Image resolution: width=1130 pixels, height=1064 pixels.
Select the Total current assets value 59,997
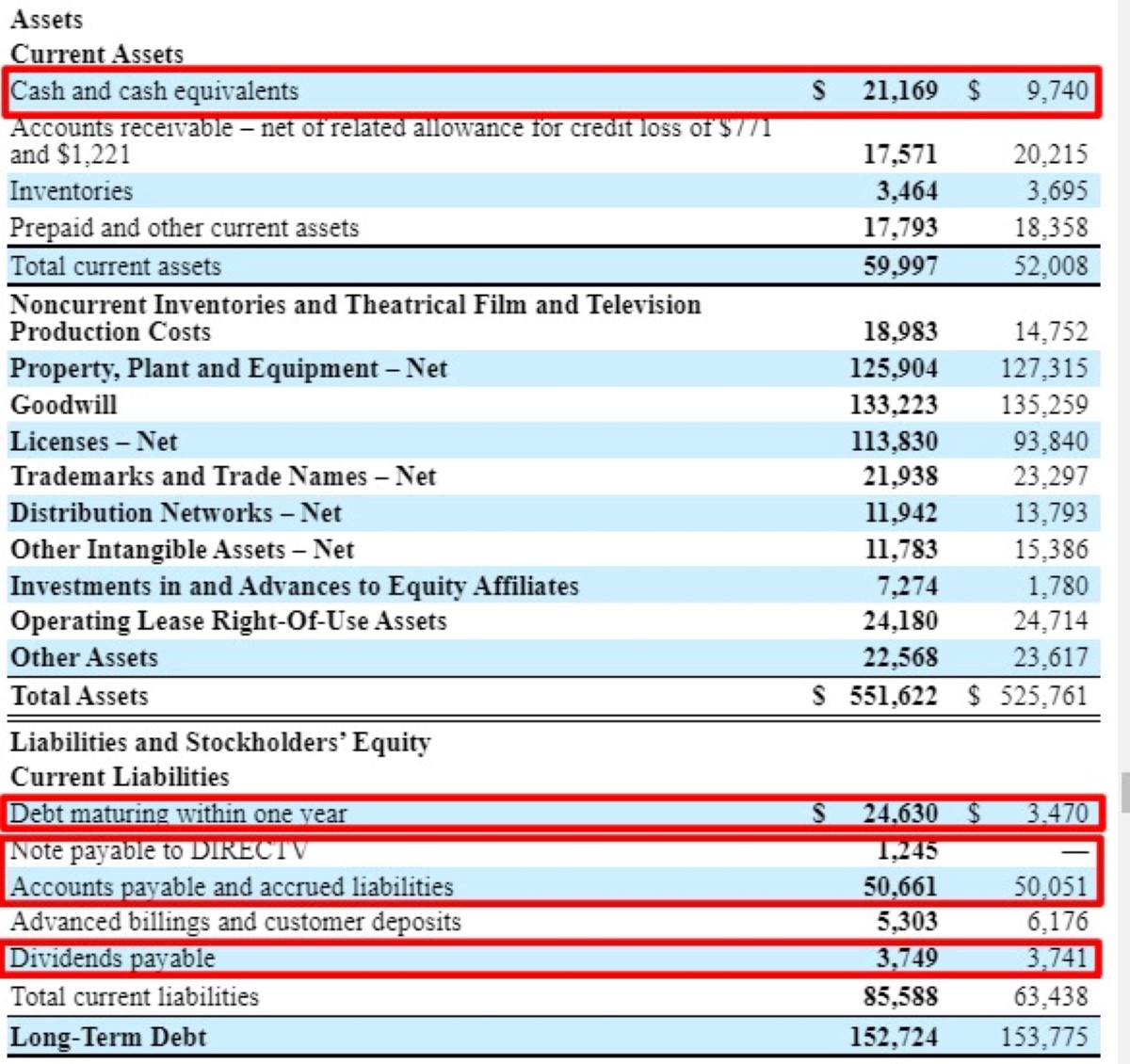pyautogui.click(x=900, y=266)
